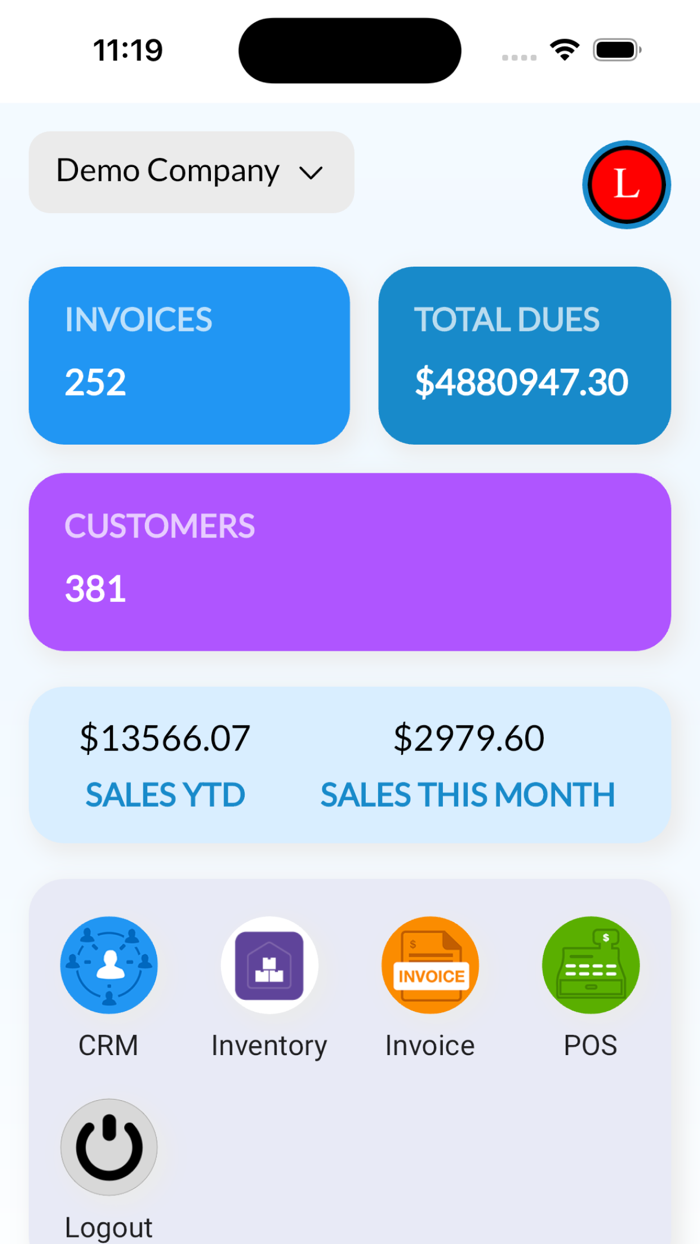
Task: Tap the Logout power icon
Action: point(109,1147)
